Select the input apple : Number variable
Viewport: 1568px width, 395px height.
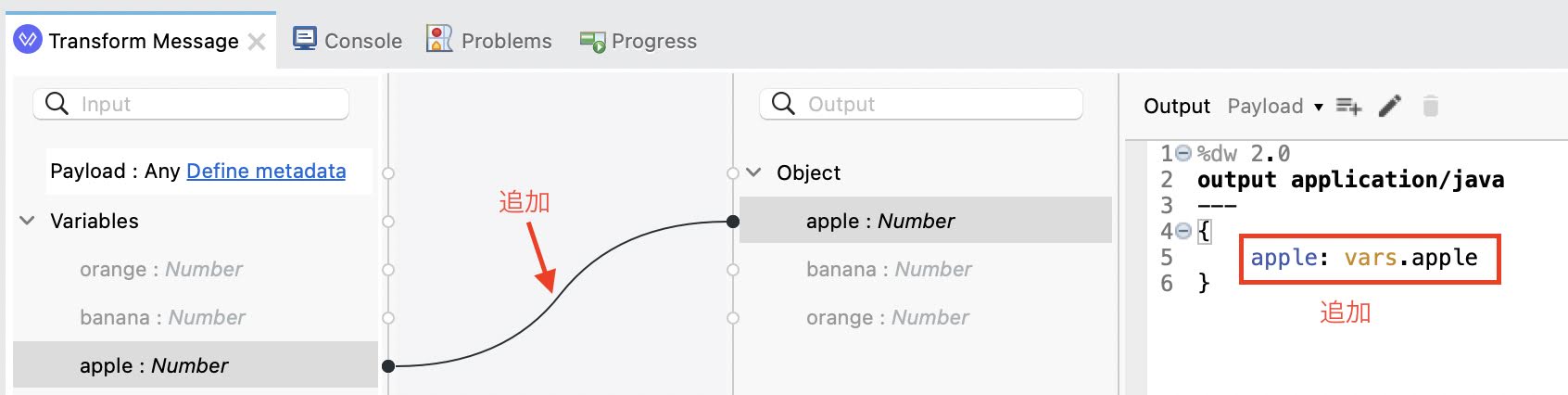click(x=196, y=365)
